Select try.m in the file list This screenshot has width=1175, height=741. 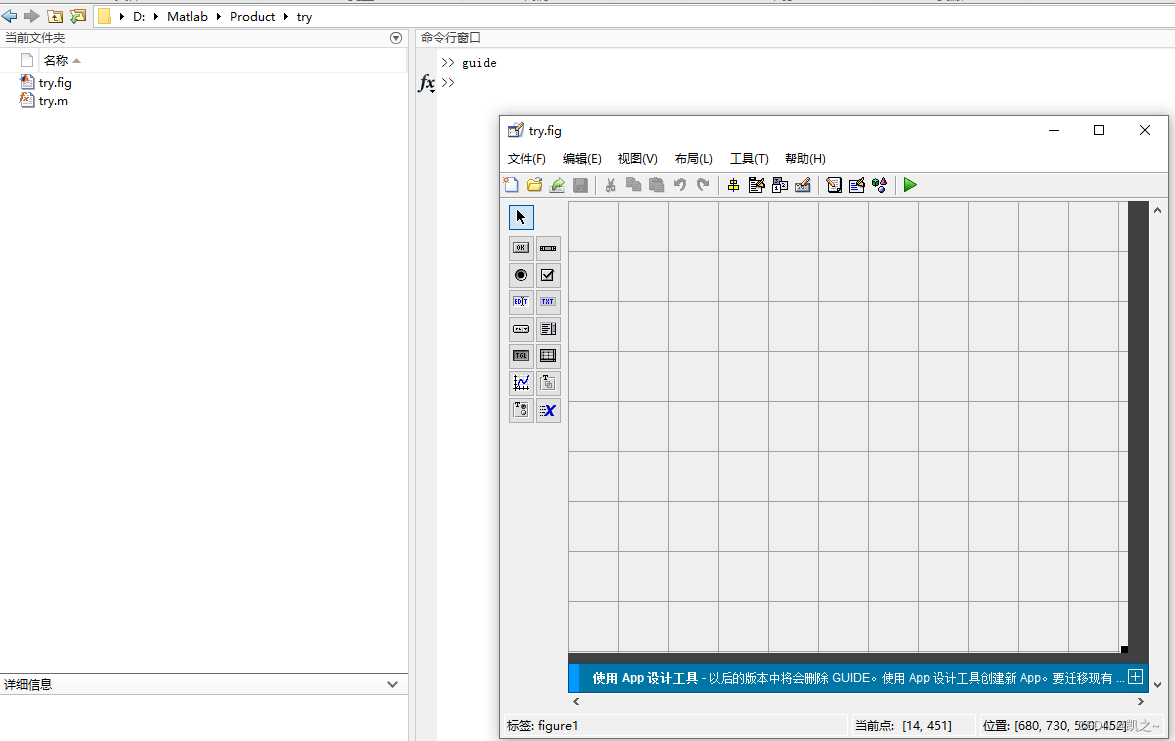[x=53, y=100]
